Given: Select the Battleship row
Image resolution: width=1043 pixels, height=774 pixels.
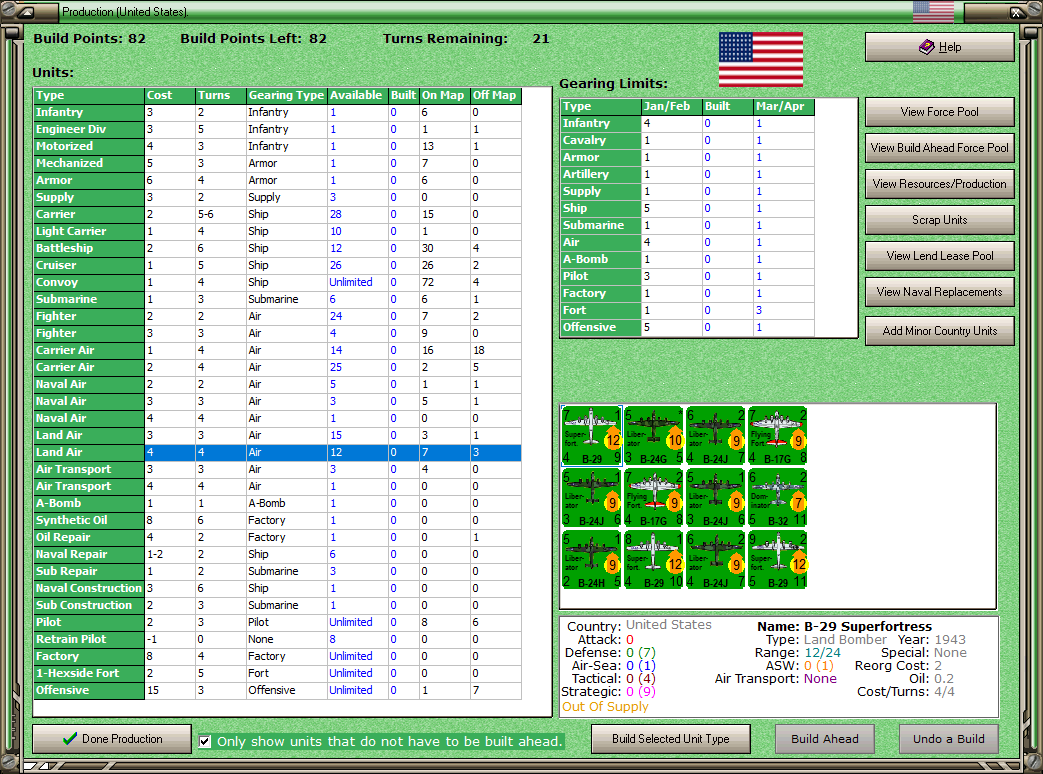Looking at the screenshot, I should point(277,248).
